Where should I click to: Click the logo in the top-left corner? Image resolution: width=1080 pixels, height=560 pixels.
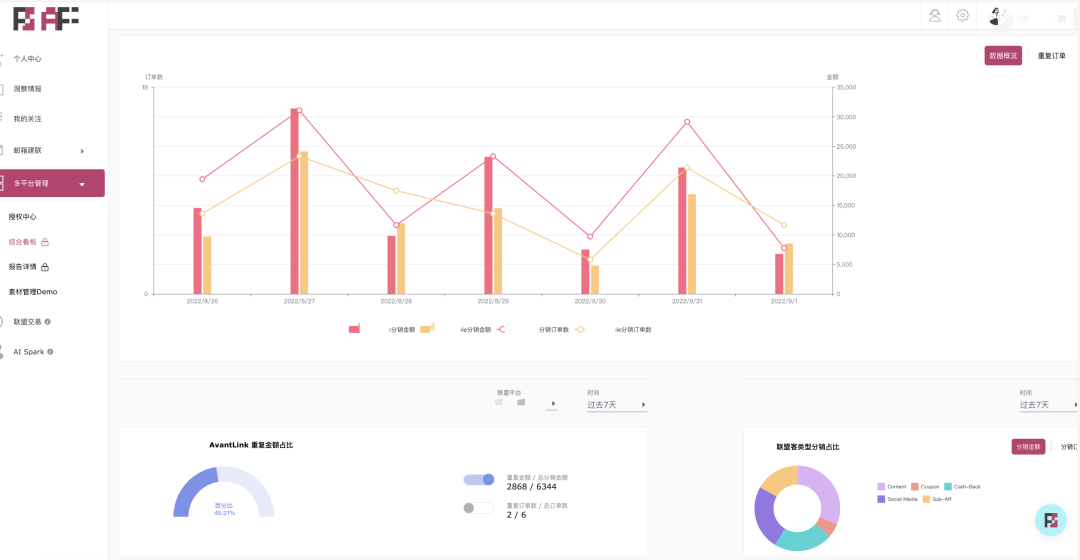45,19
